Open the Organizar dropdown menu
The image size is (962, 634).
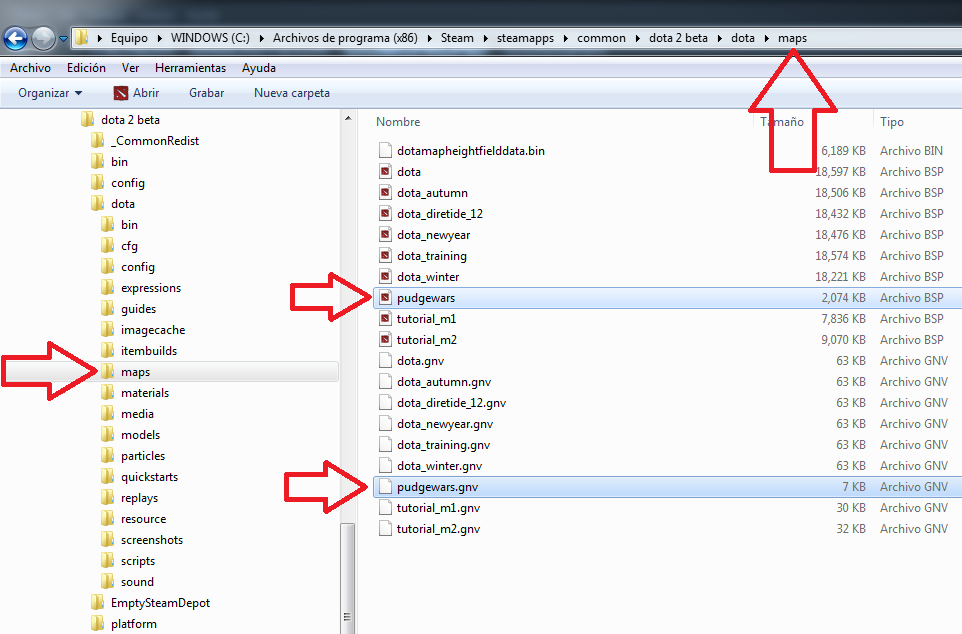point(50,93)
